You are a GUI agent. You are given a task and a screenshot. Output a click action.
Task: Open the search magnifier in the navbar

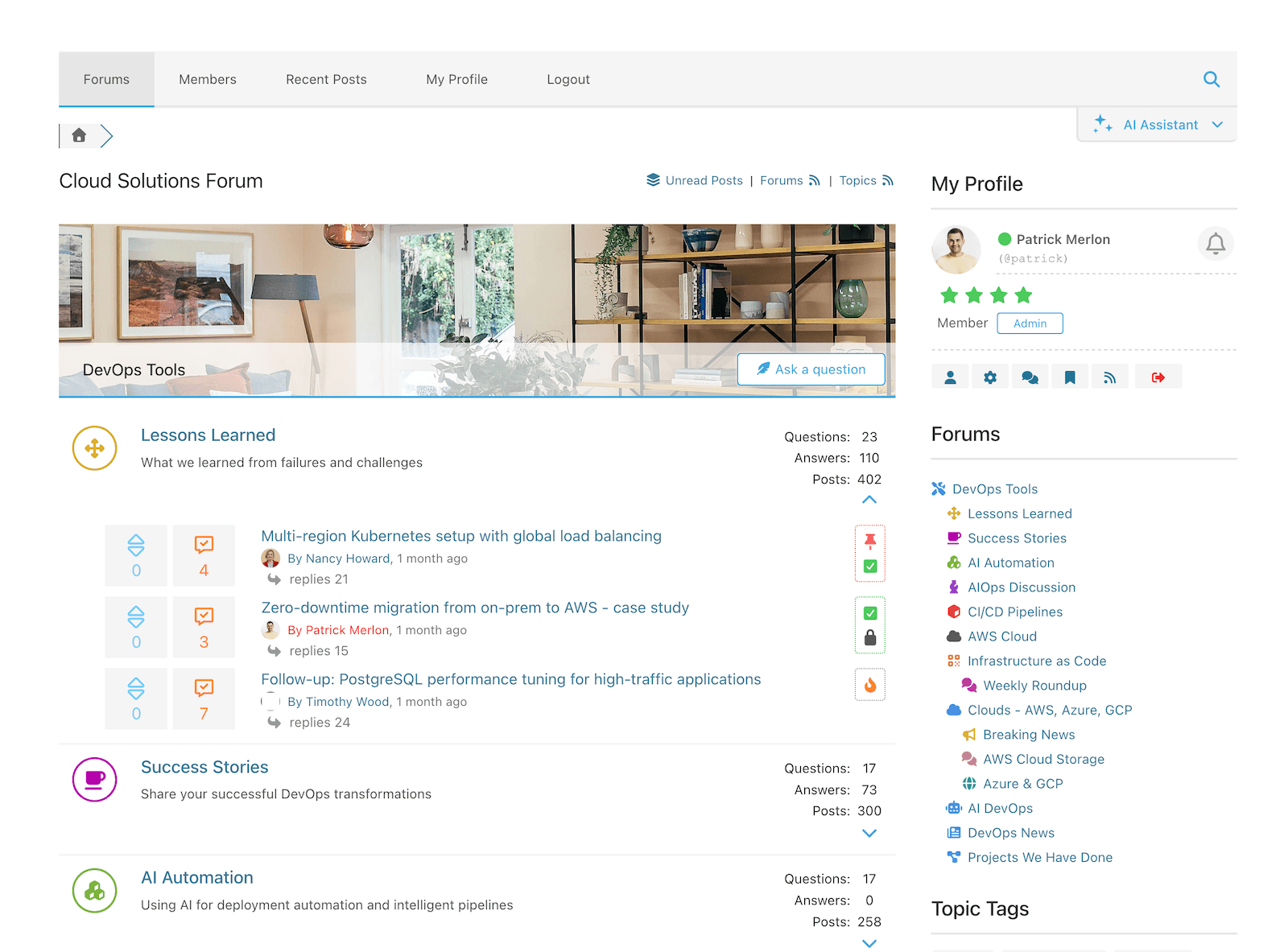pyautogui.click(x=1212, y=79)
